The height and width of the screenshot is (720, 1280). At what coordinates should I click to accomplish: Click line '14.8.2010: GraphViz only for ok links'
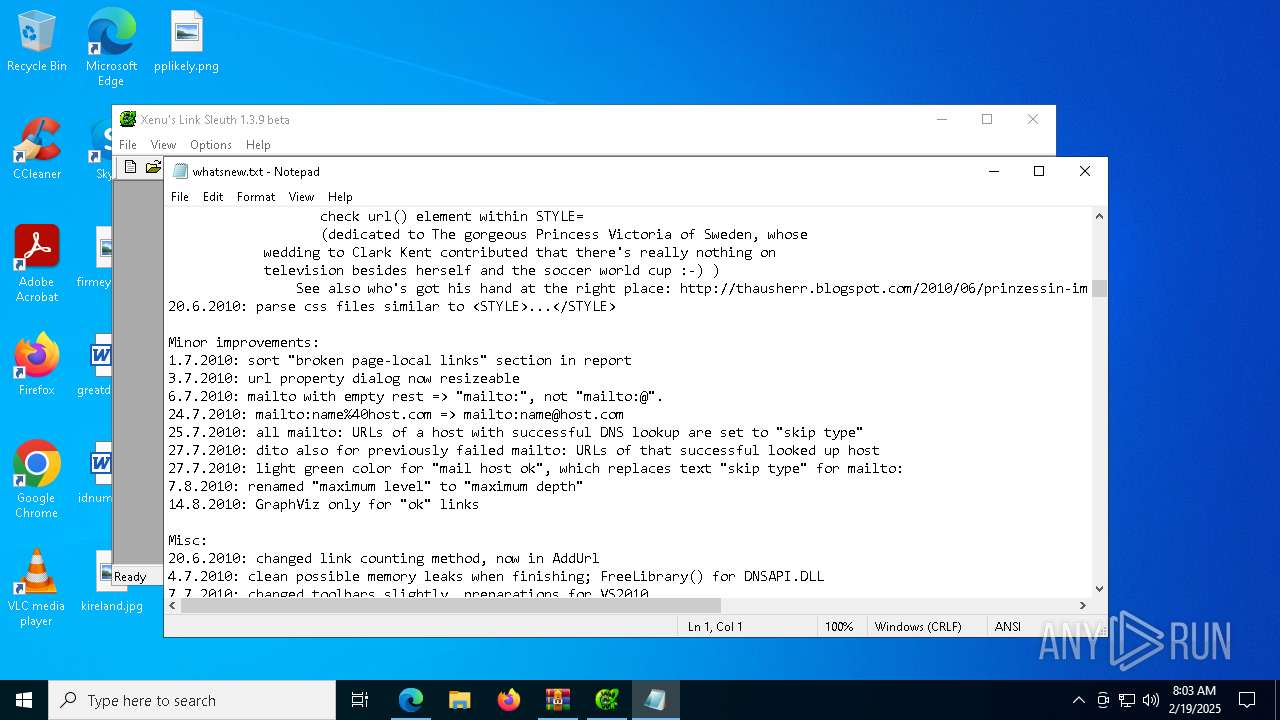(324, 504)
